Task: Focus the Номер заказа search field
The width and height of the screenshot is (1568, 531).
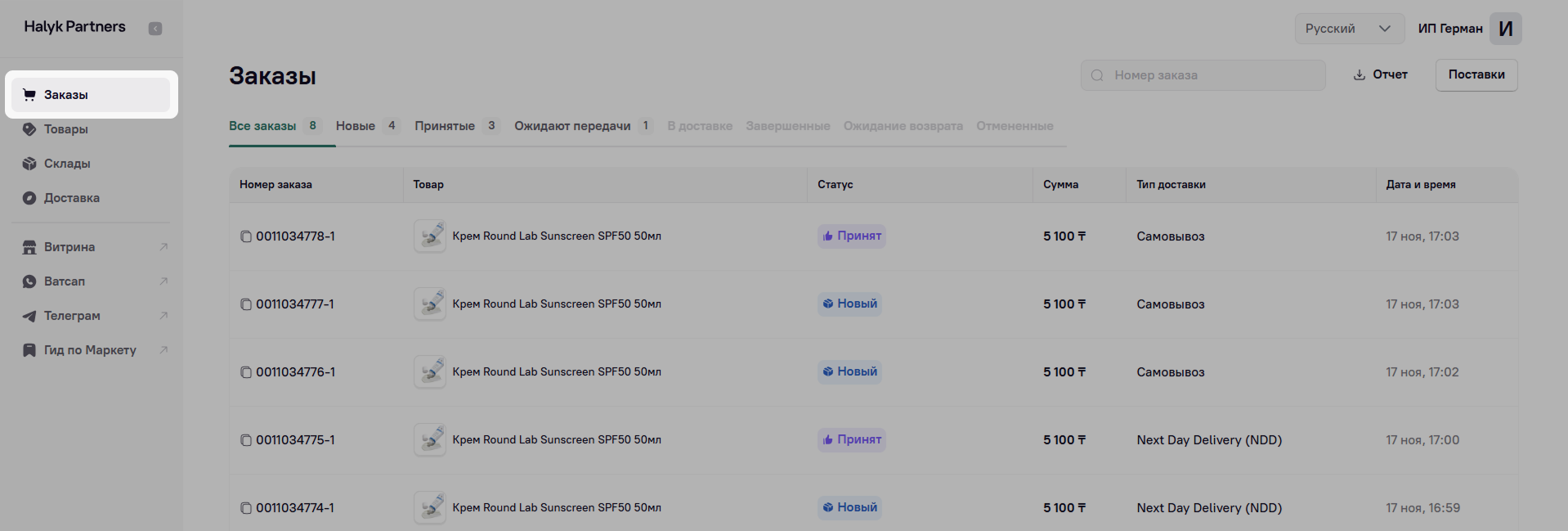Action: coord(1212,75)
